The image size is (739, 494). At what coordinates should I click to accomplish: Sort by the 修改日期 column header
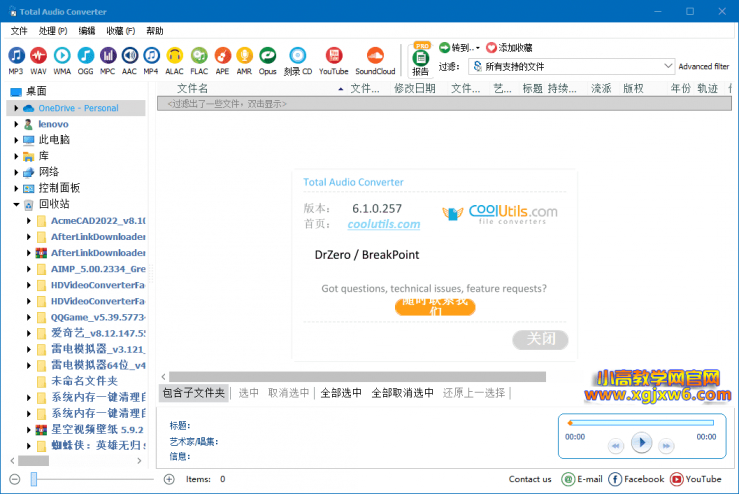pyautogui.click(x=415, y=89)
